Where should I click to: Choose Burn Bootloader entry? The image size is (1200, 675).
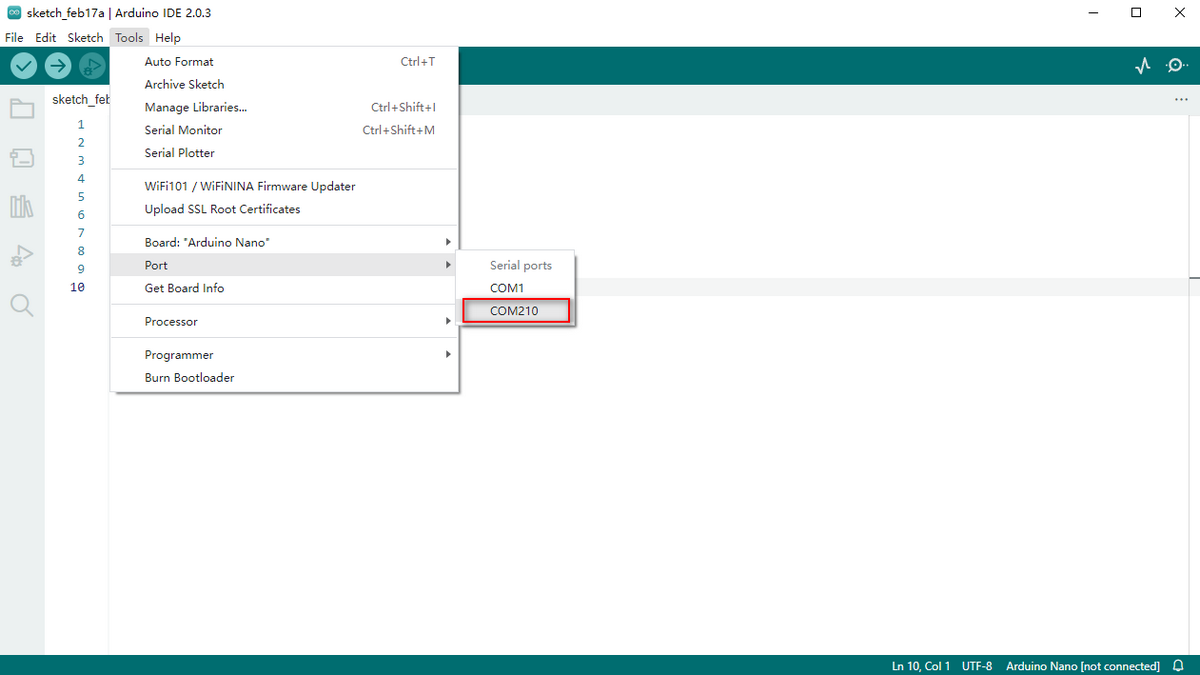click(x=285, y=378)
